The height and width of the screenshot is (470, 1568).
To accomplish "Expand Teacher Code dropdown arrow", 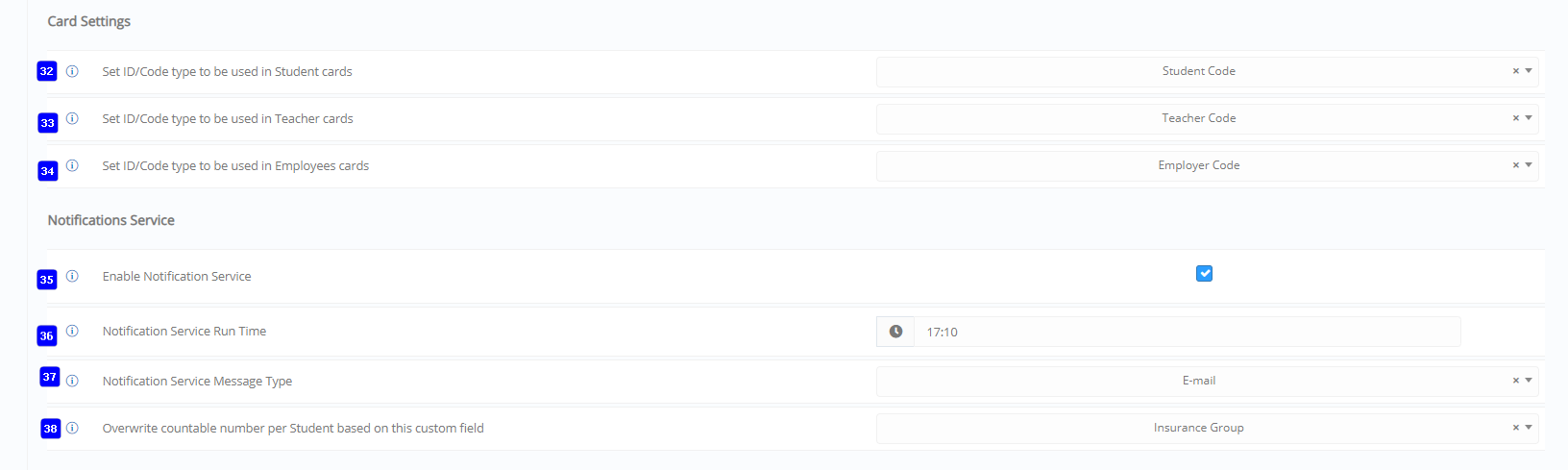I will click(x=1529, y=118).
